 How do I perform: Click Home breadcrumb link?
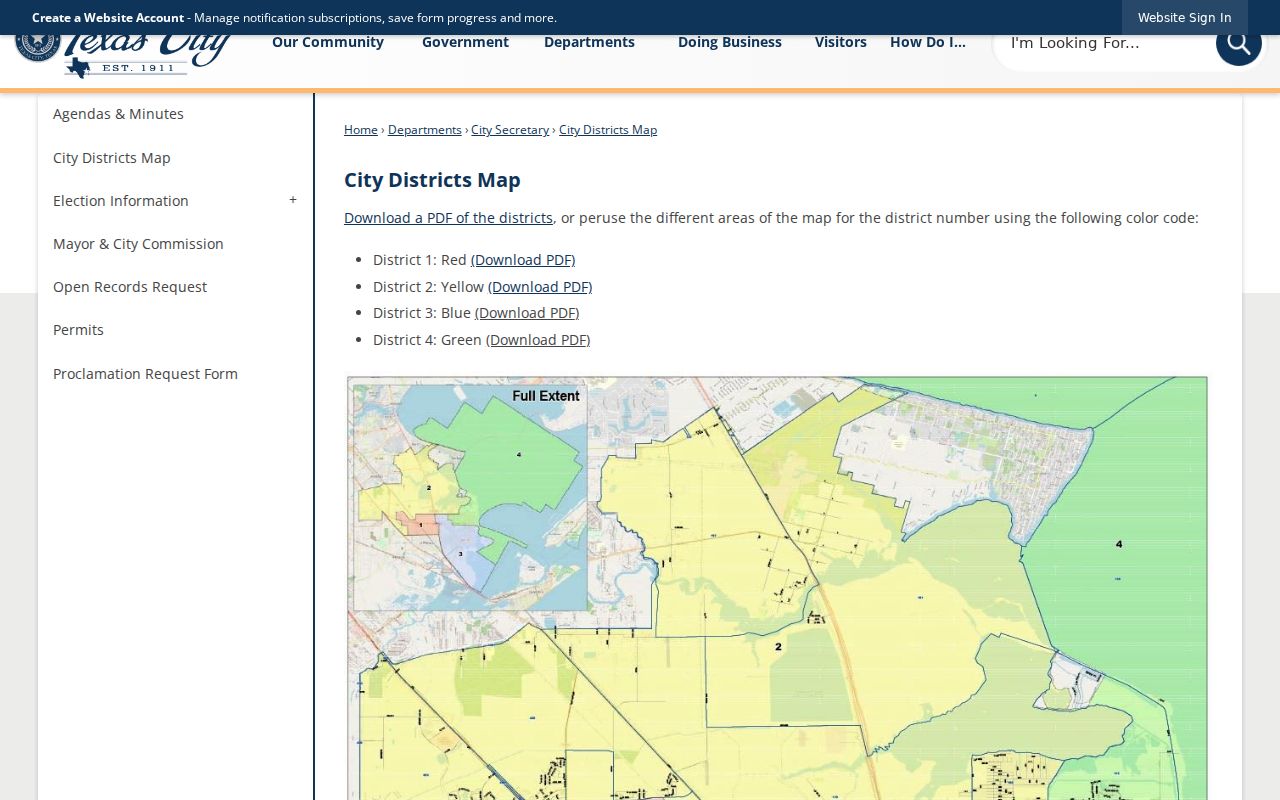[x=361, y=130]
